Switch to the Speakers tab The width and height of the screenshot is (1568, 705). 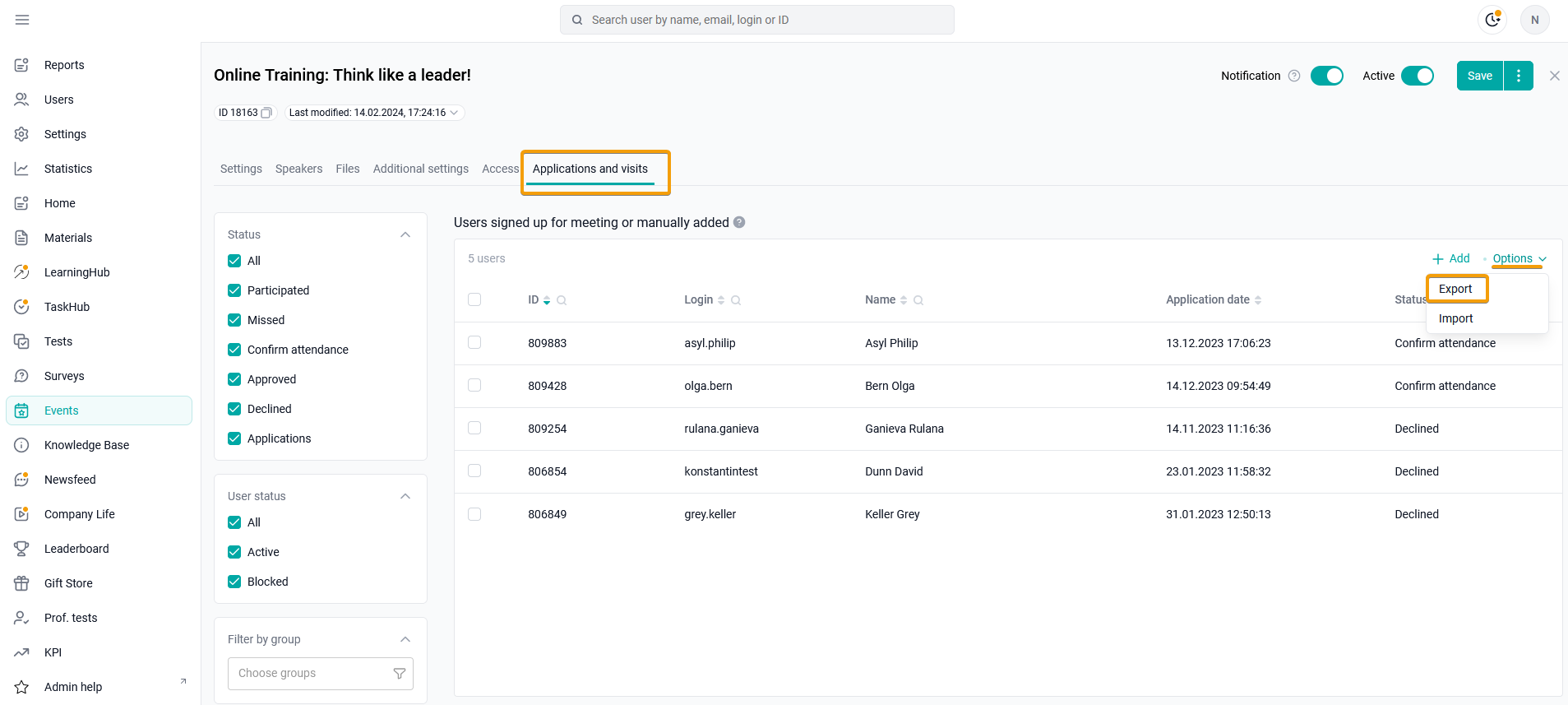[x=298, y=169]
